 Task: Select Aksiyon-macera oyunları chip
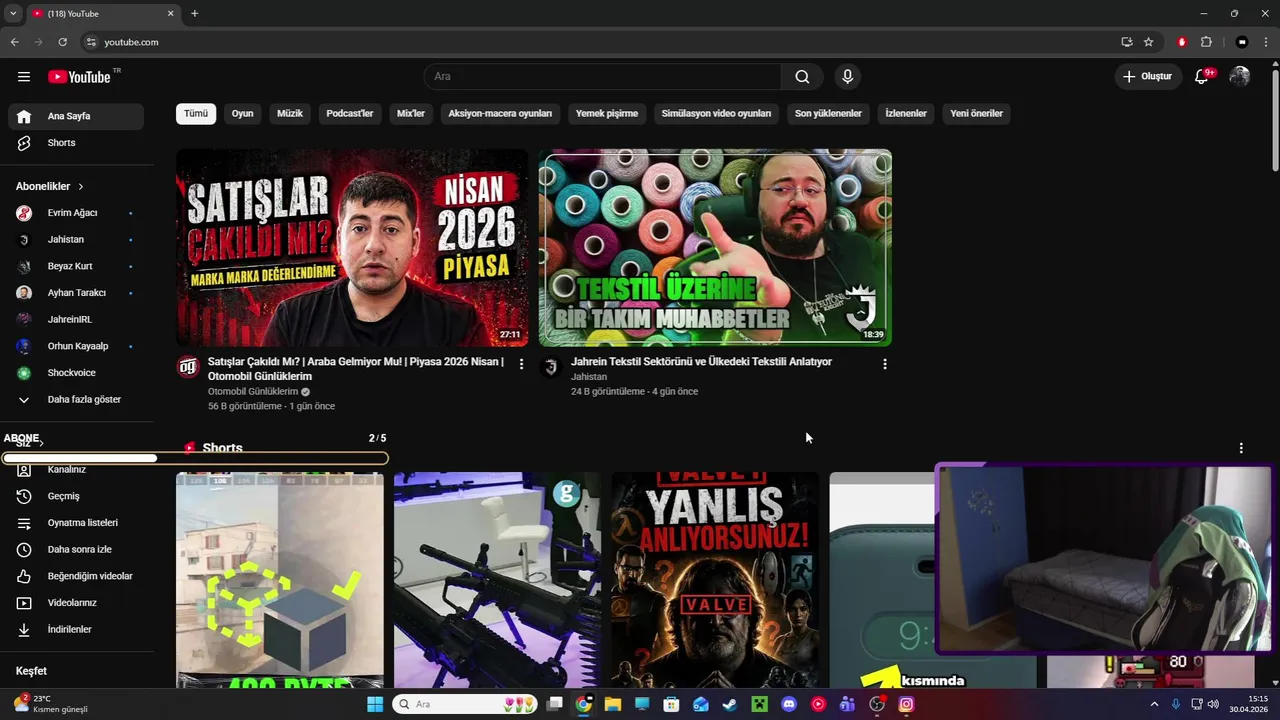pyautogui.click(x=500, y=114)
